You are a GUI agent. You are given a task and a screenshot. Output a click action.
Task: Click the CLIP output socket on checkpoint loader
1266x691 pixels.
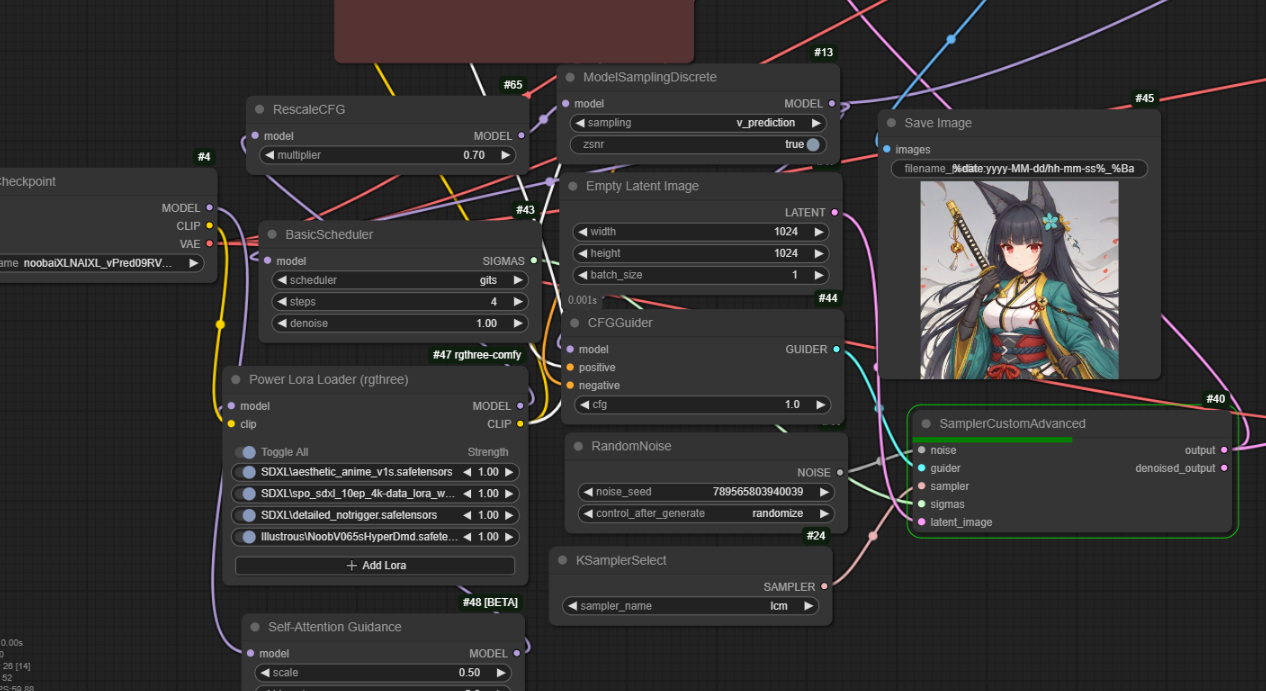pos(209,226)
